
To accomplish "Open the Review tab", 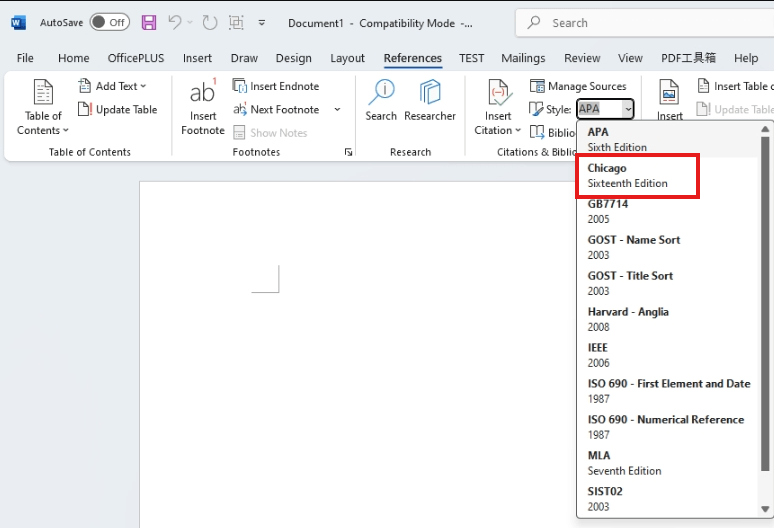I will click(x=582, y=58).
